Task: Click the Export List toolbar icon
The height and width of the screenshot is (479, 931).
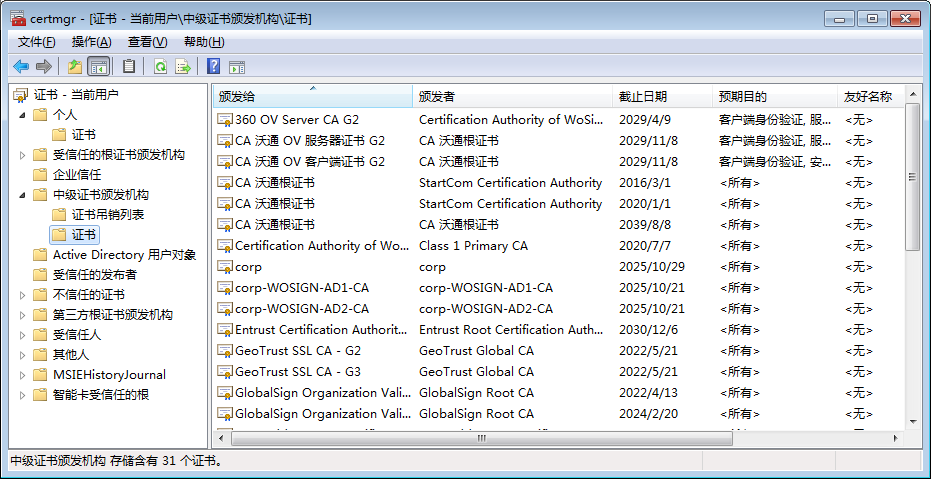Action: [183, 66]
